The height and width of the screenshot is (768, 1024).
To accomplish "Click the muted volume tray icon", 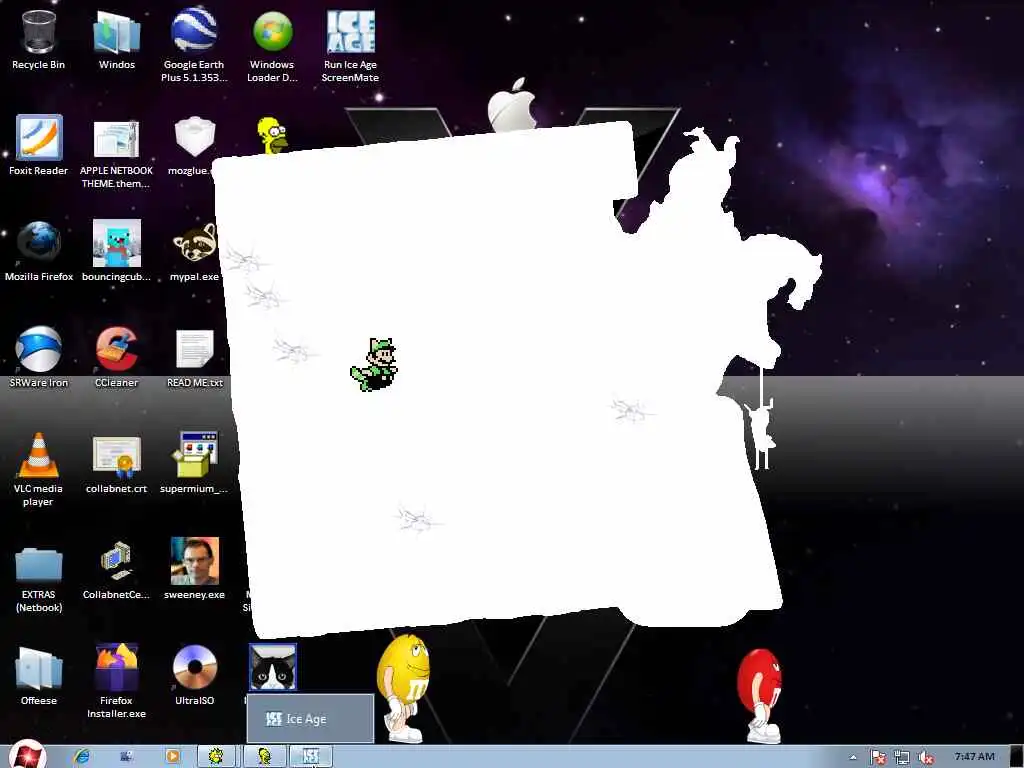I will pos(925,757).
